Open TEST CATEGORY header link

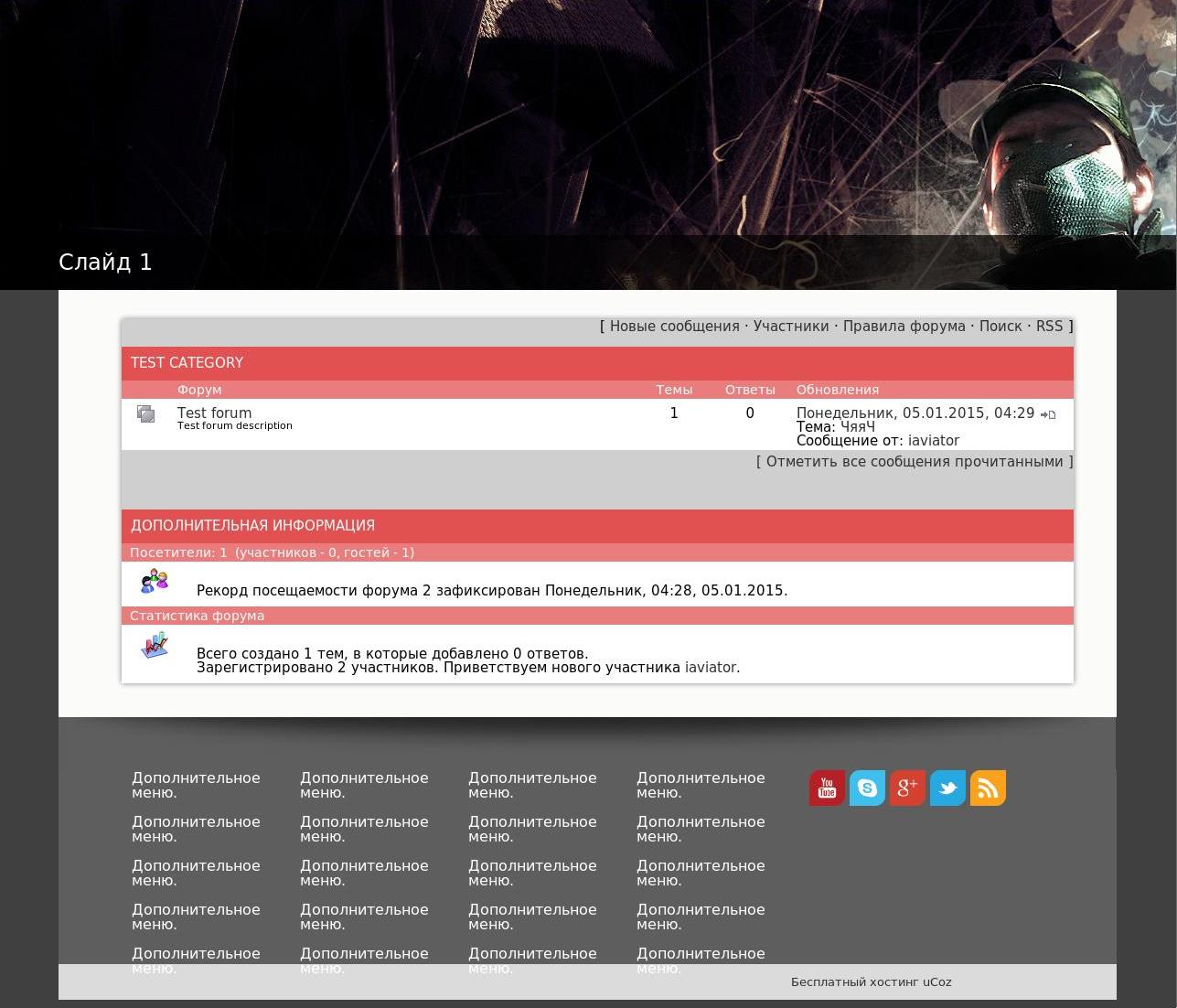click(x=187, y=363)
